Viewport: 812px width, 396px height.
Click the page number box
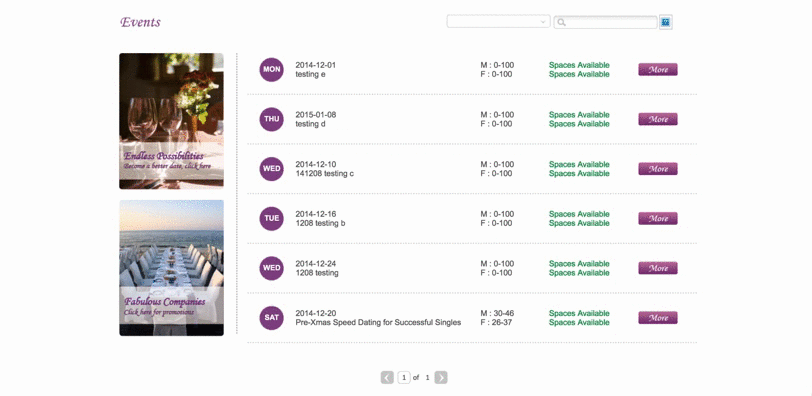404,378
